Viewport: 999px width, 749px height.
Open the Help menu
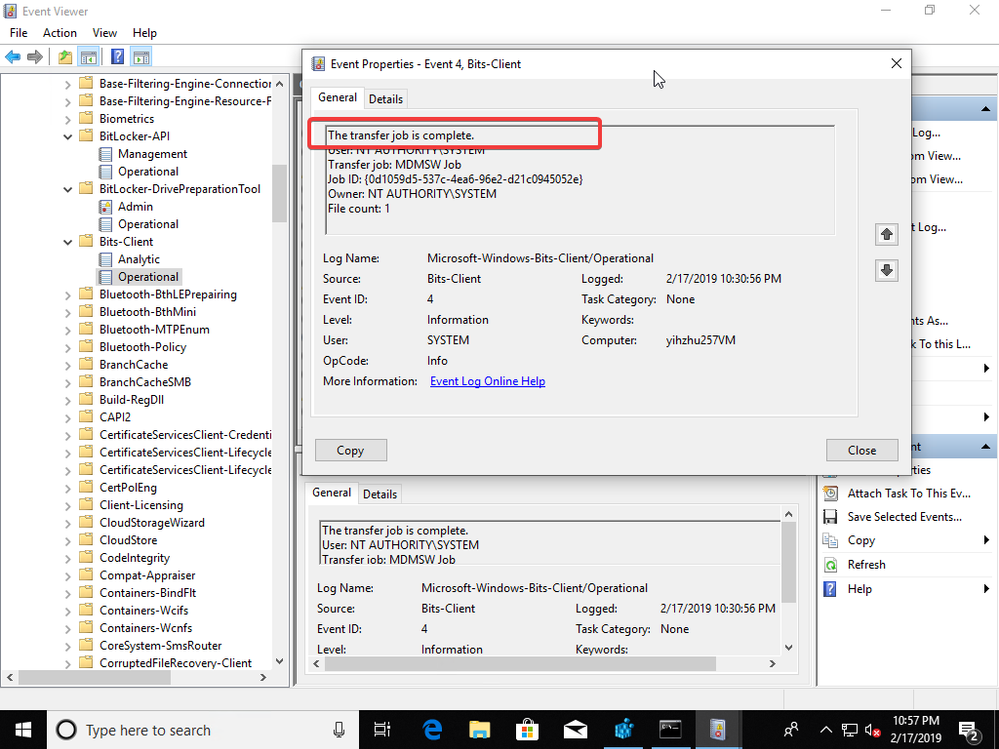point(145,33)
